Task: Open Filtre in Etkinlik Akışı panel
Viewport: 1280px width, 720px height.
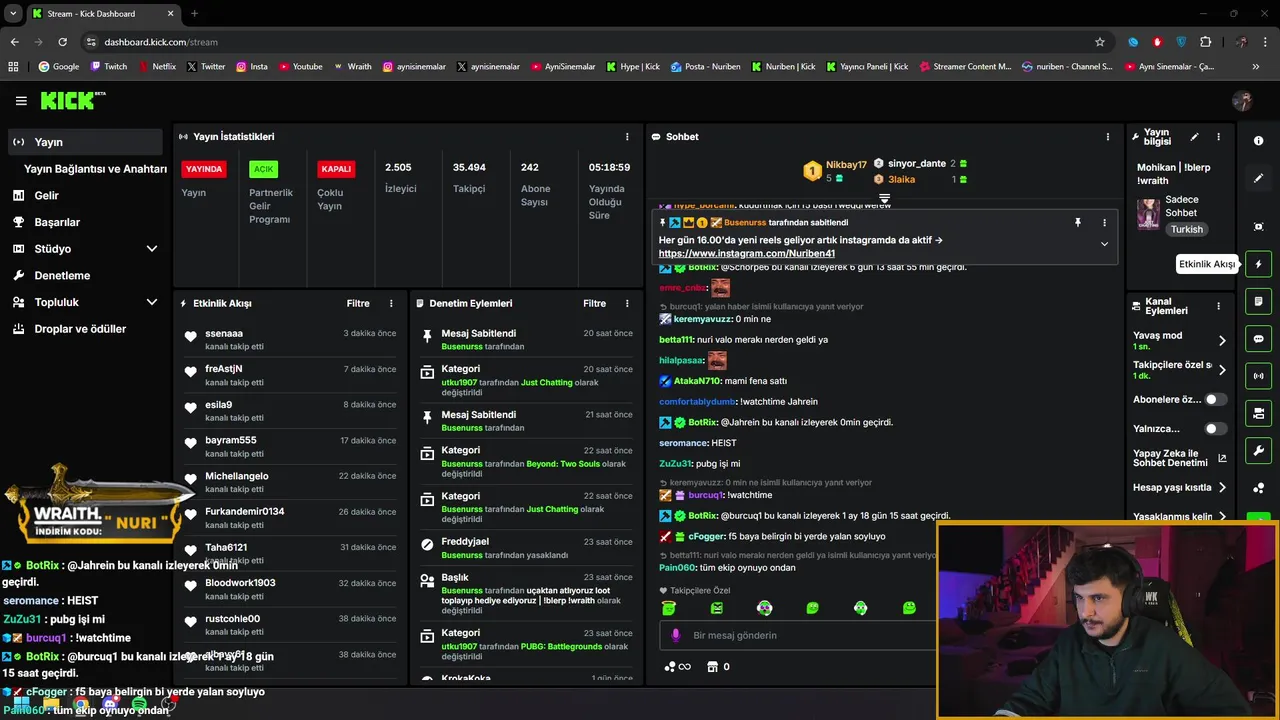Action: (358, 303)
